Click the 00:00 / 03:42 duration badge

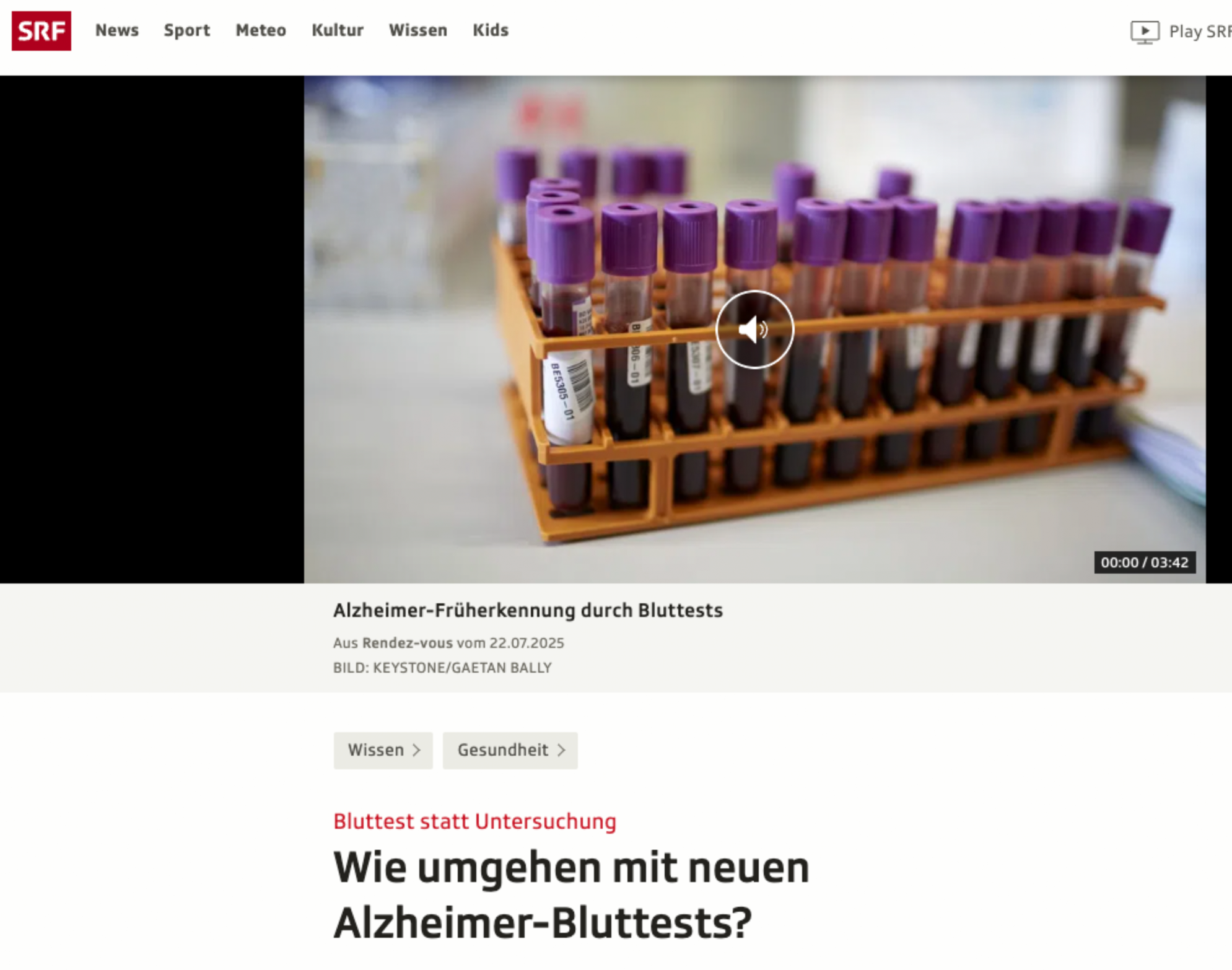click(1144, 562)
